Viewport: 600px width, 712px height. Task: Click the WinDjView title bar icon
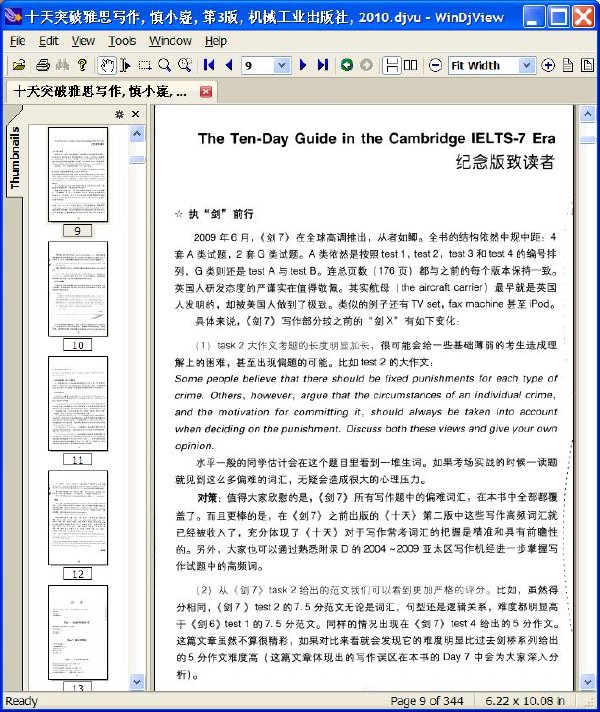click(x=13, y=16)
